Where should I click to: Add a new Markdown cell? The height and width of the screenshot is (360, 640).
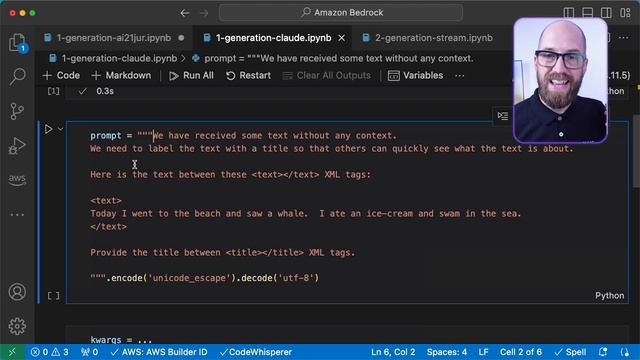(x=122, y=76)
